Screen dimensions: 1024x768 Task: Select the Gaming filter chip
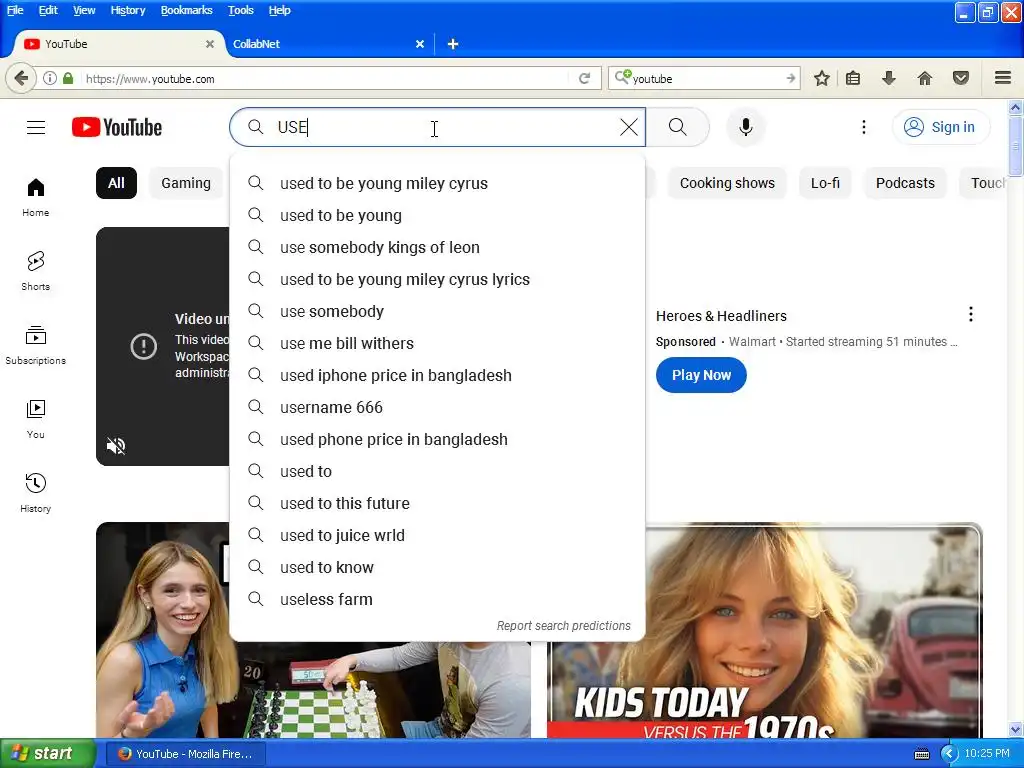pos(186,183)
